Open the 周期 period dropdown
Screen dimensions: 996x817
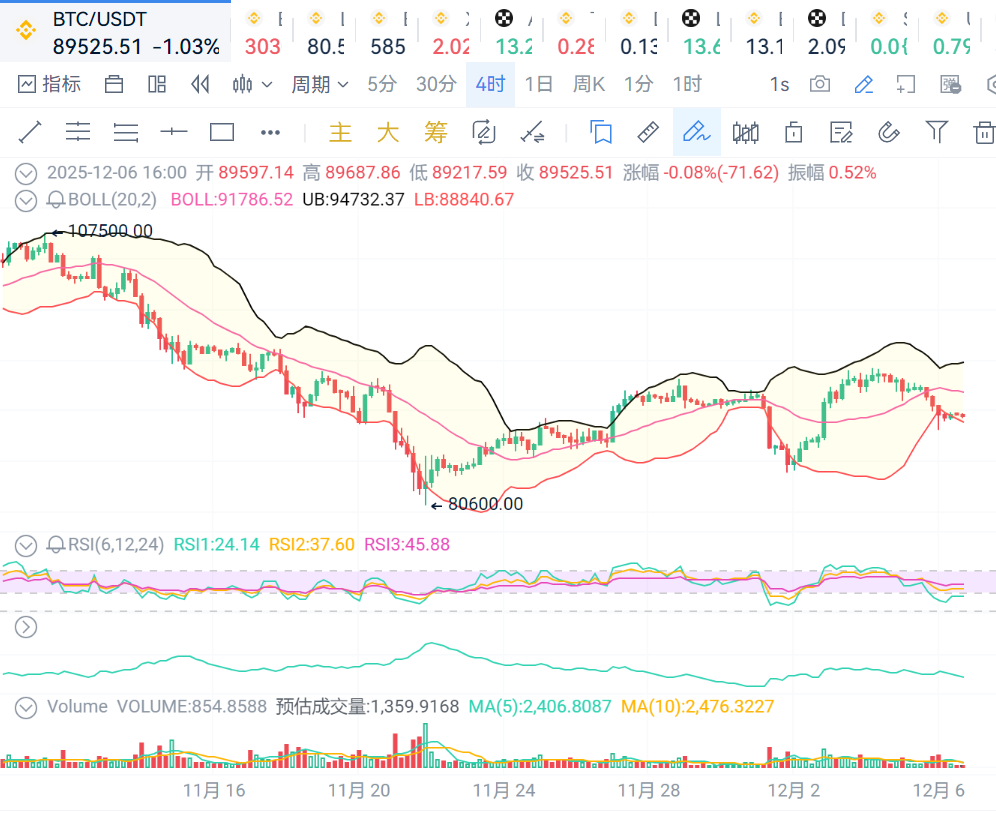click(319, 84)
